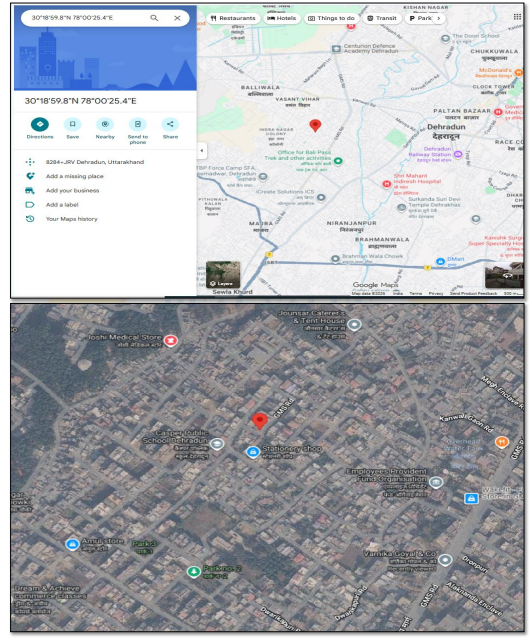Clear the search box with X

pyautogui.click(x=177, y=18)
